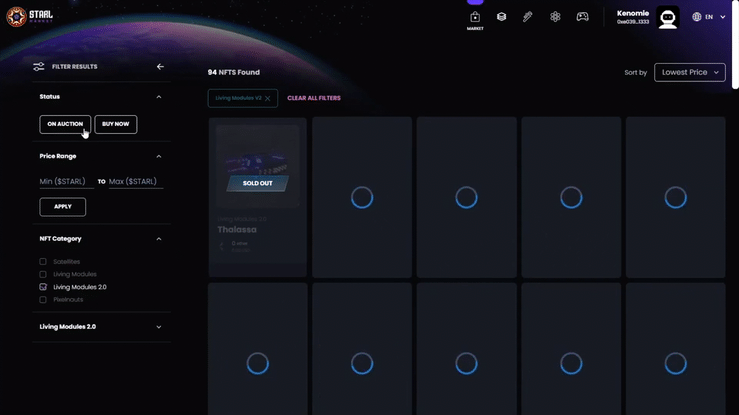Open the Sort by Lowest Price dropdown
The height and width of the screenshot is (415, 739).
tap(690, 73)
